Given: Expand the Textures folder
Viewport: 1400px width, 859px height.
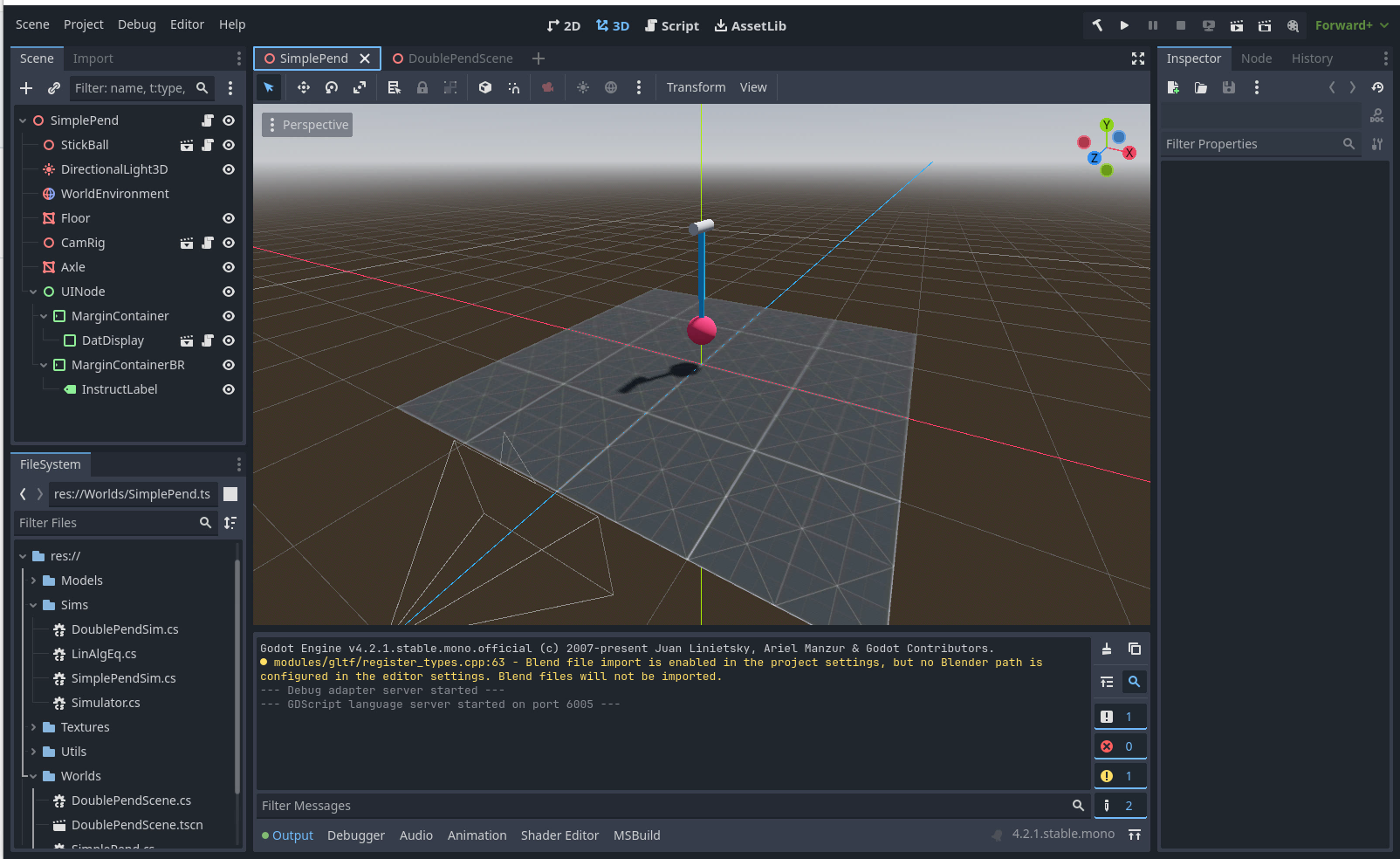Looking at the screenshot, I should click(33, 727).
